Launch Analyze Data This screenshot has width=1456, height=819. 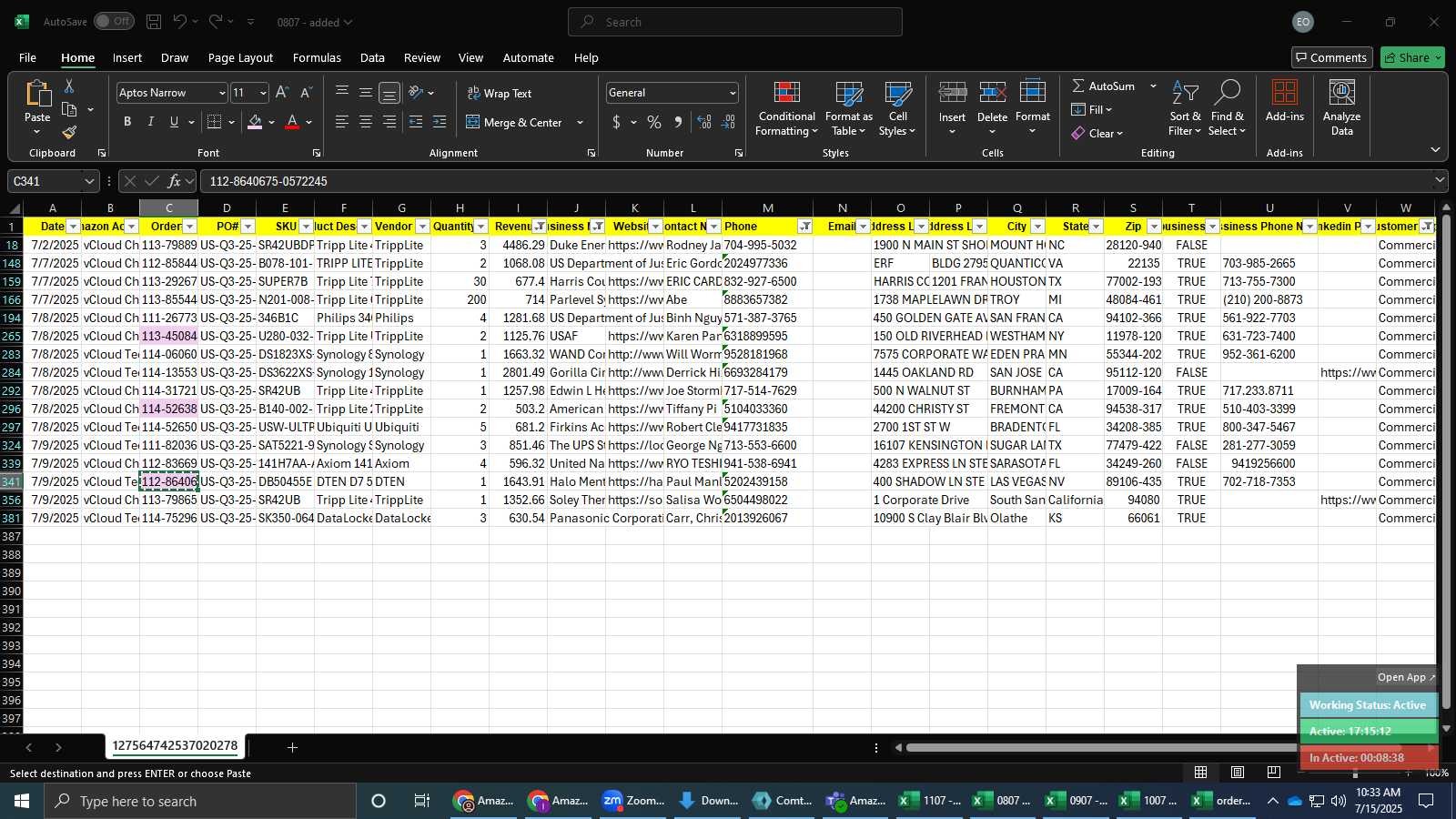click(x=1341, y=108)
